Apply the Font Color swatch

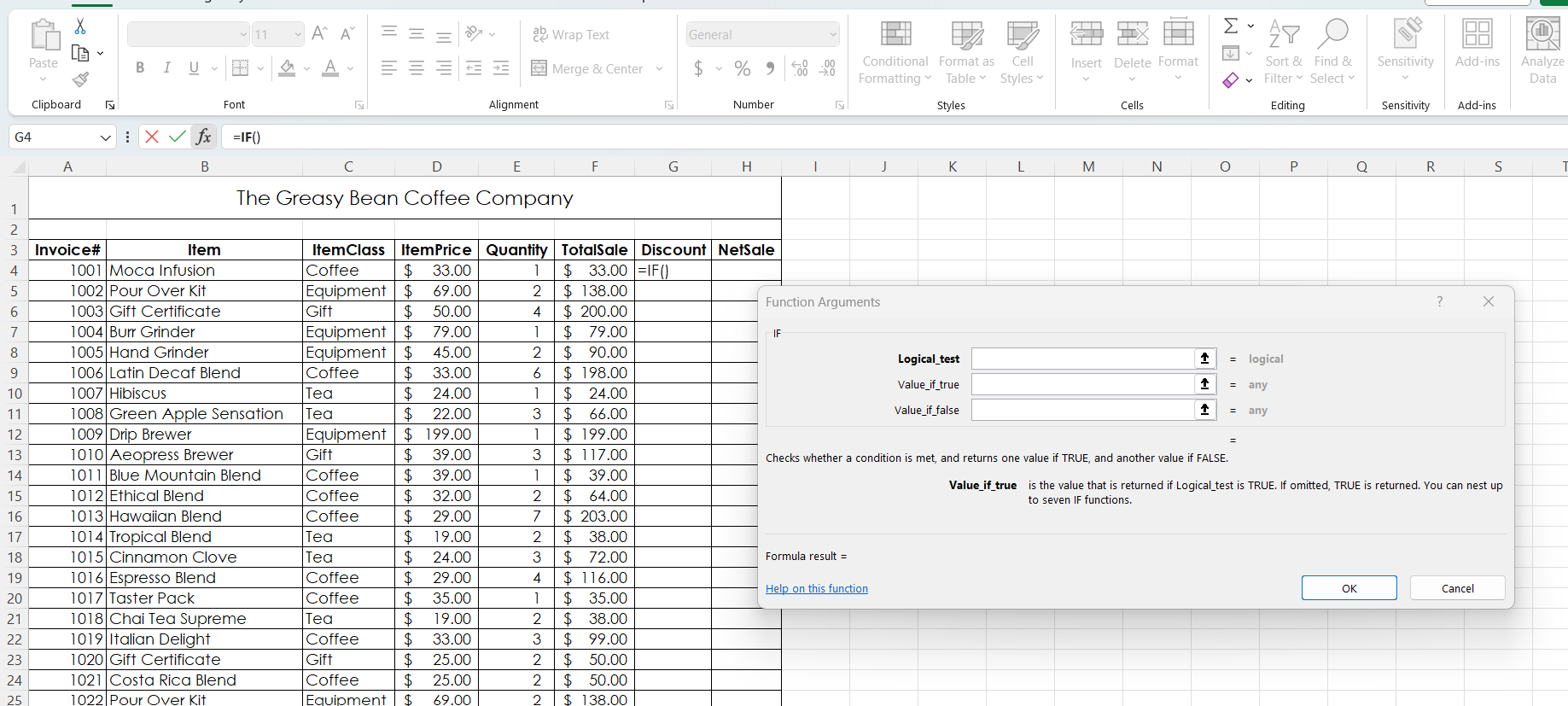(330, 67)
